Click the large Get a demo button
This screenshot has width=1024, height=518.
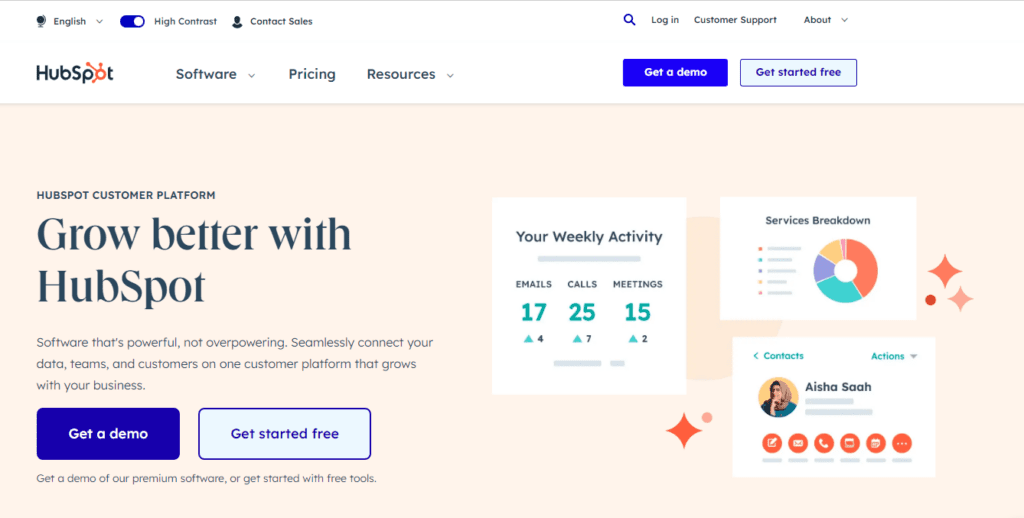coord(108,434)
